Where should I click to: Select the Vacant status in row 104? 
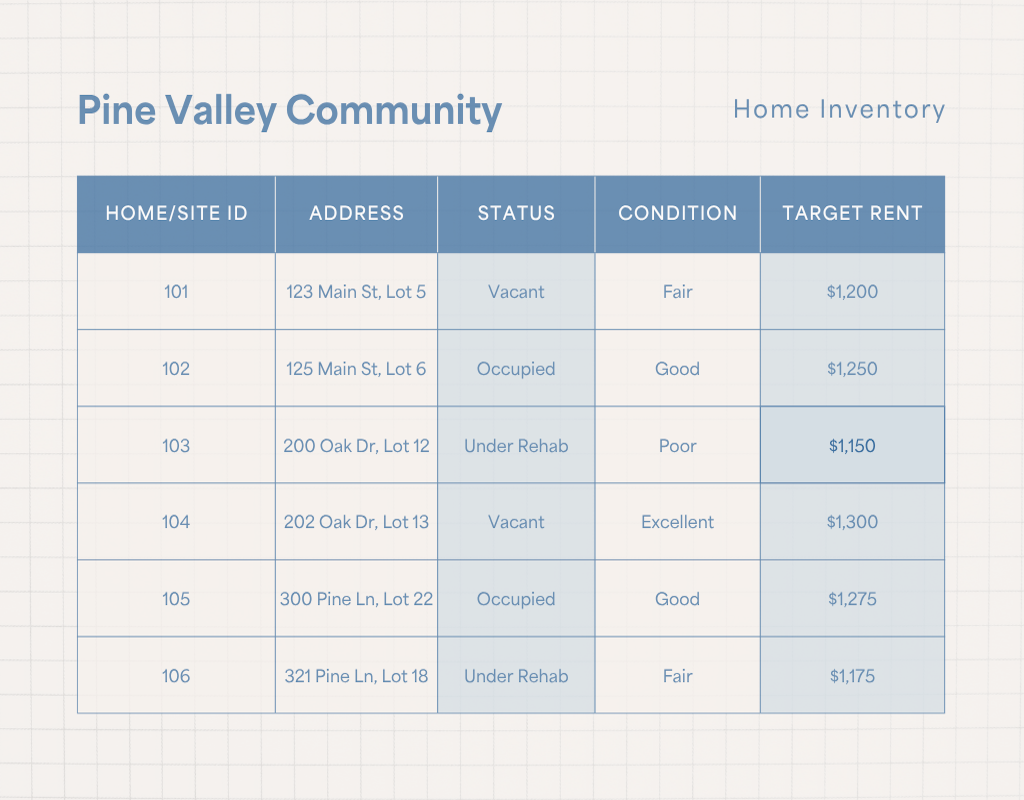coord(516,522)
